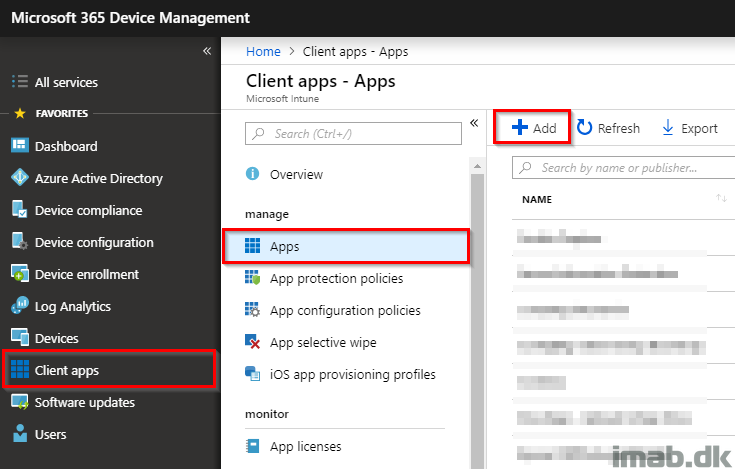This screenshot has height=469, width=735.
Task: Click the App selective wipe icon
Action: point(252,342)
